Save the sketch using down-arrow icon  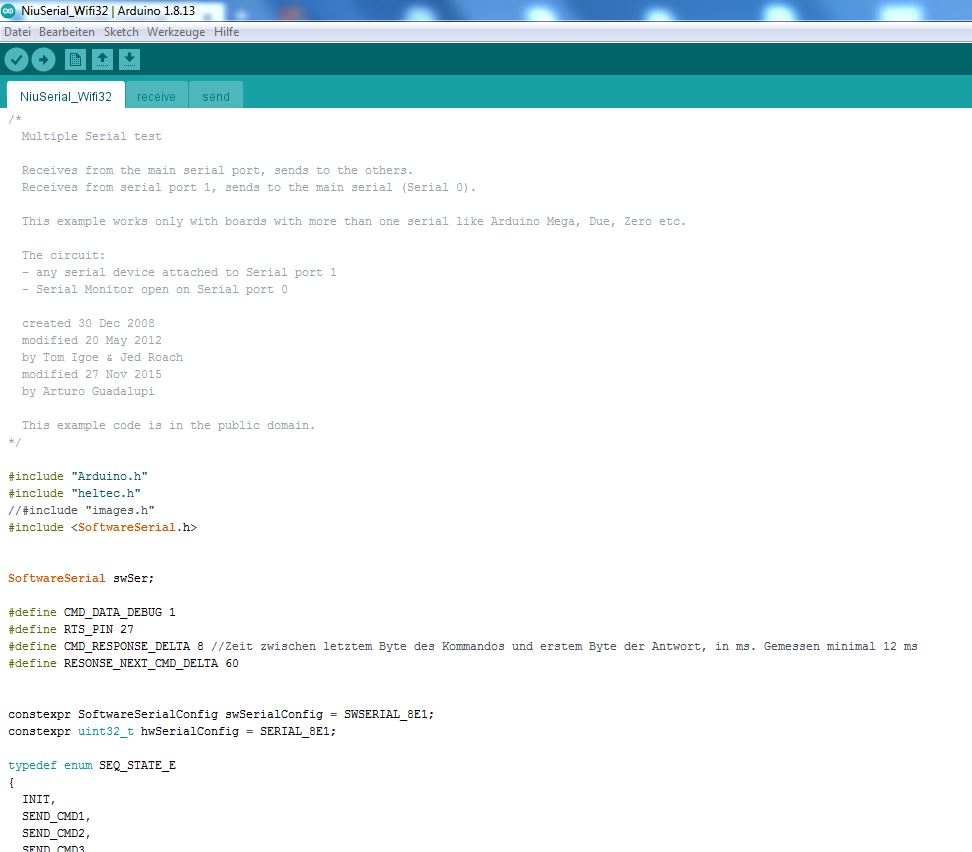[x=129, y=60]
